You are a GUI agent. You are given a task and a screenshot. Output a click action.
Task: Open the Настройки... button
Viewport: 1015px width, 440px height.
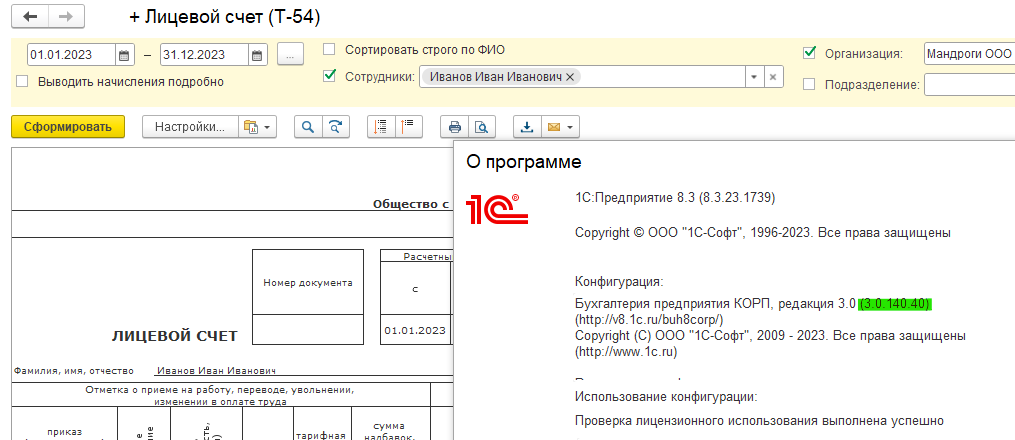coord(190,127)
